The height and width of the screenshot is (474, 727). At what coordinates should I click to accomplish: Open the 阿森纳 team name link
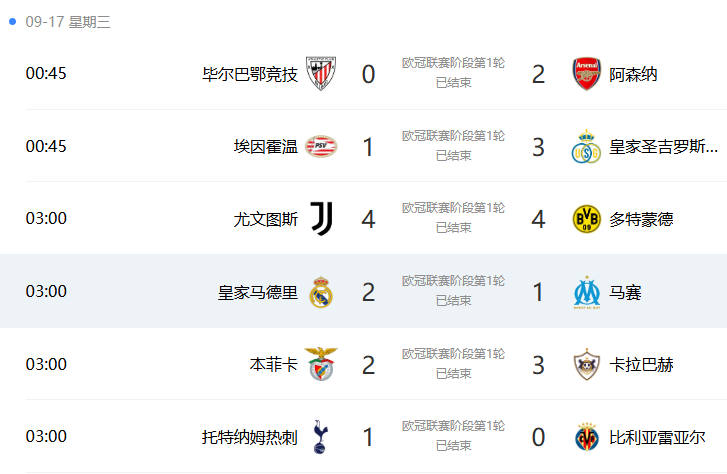point(633,74)
